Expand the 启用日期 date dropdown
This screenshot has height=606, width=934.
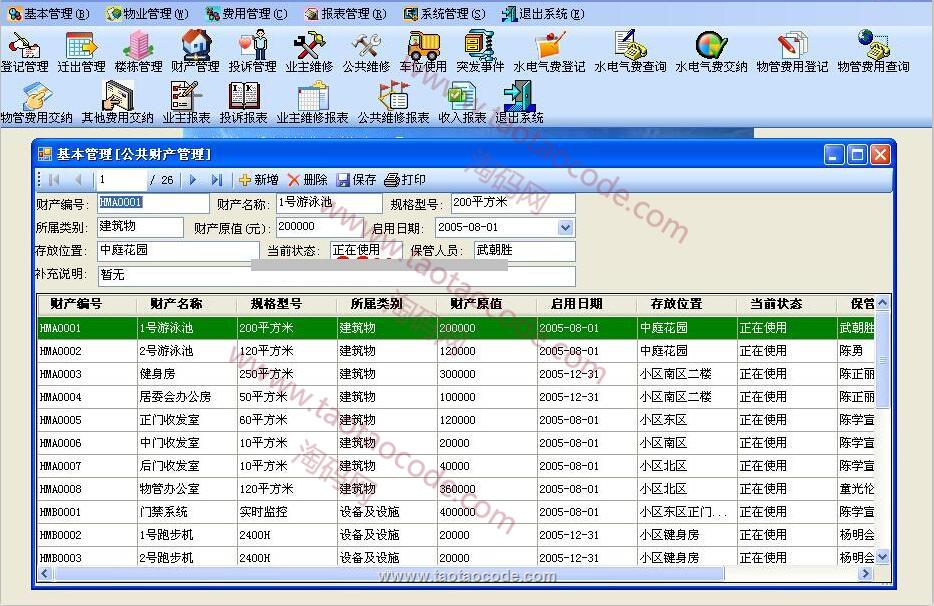[x=565, y=228]
